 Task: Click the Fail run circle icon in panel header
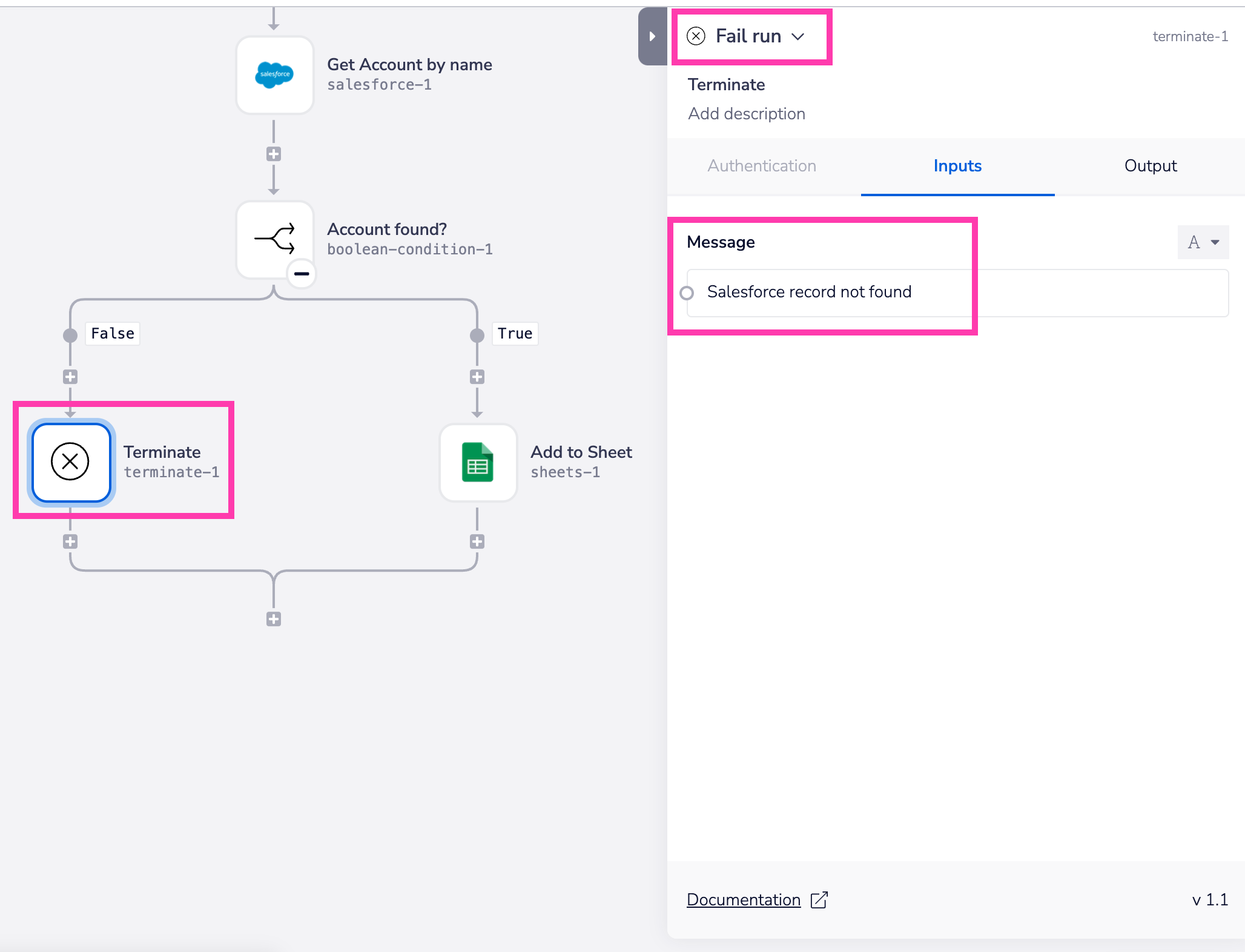click(696, 36)
